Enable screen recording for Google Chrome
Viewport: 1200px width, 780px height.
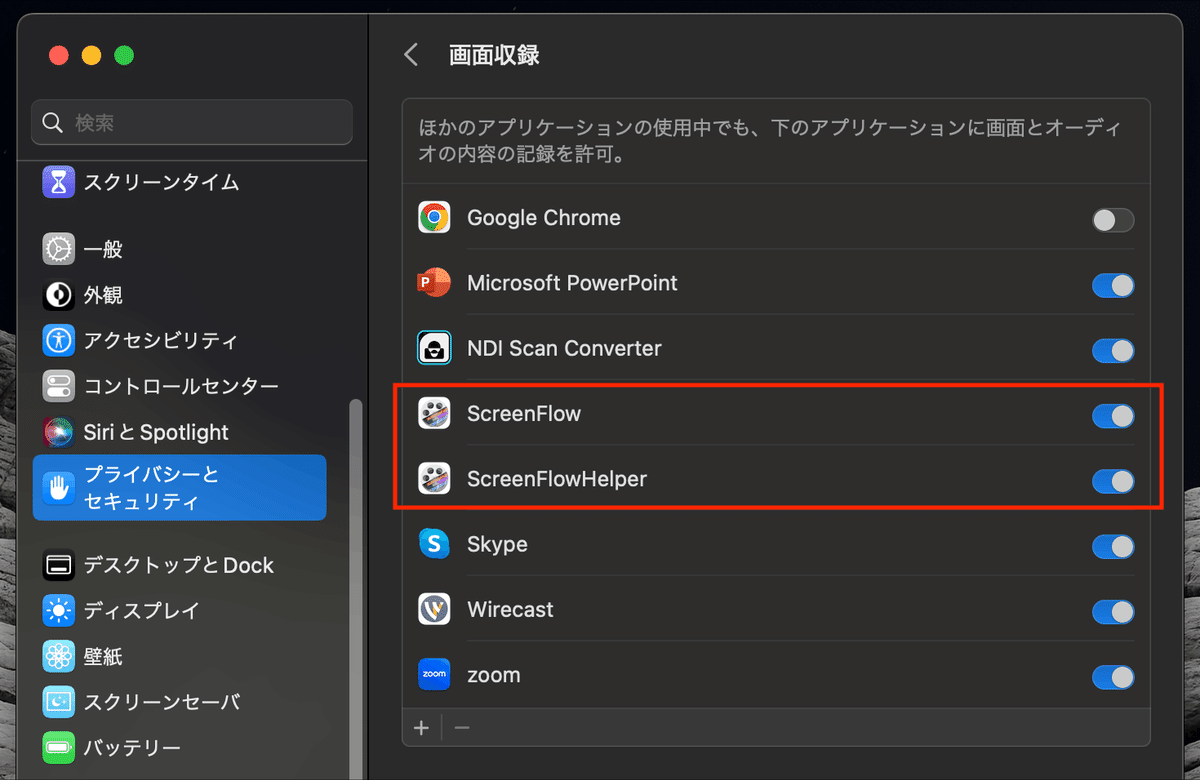[x=1113, y=220]
